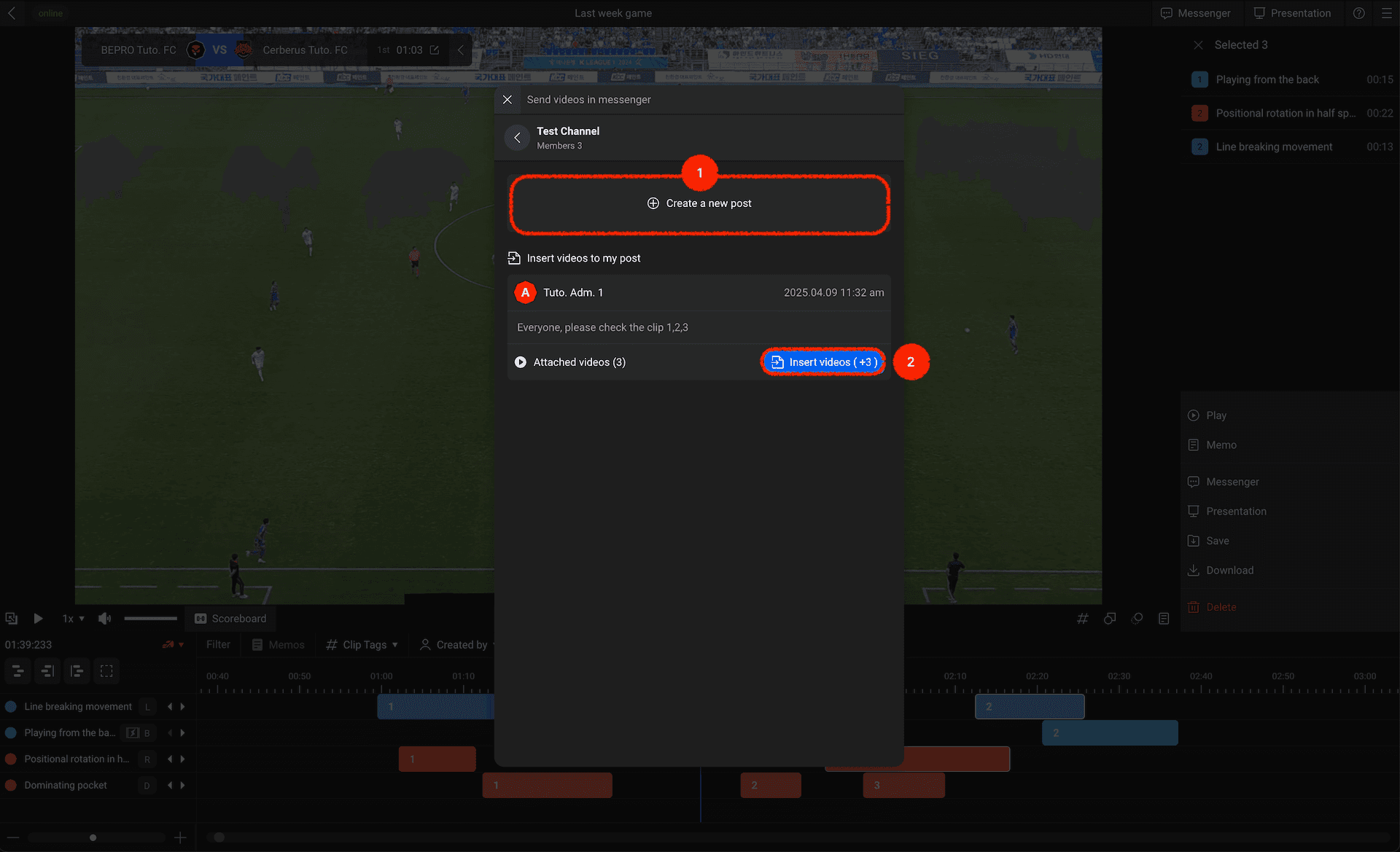Open the hamburger menu icon
1400x852 pixels.
[x=1387, y=13]
